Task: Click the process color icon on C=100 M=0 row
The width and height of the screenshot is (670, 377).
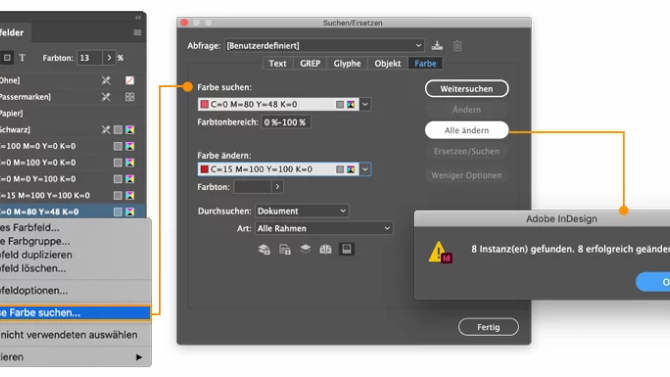Action: coord(118,146)
